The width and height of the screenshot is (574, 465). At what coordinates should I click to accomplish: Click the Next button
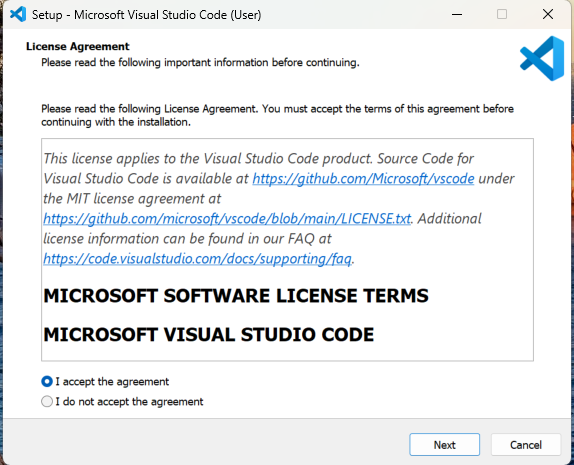(x=444, y=444)
